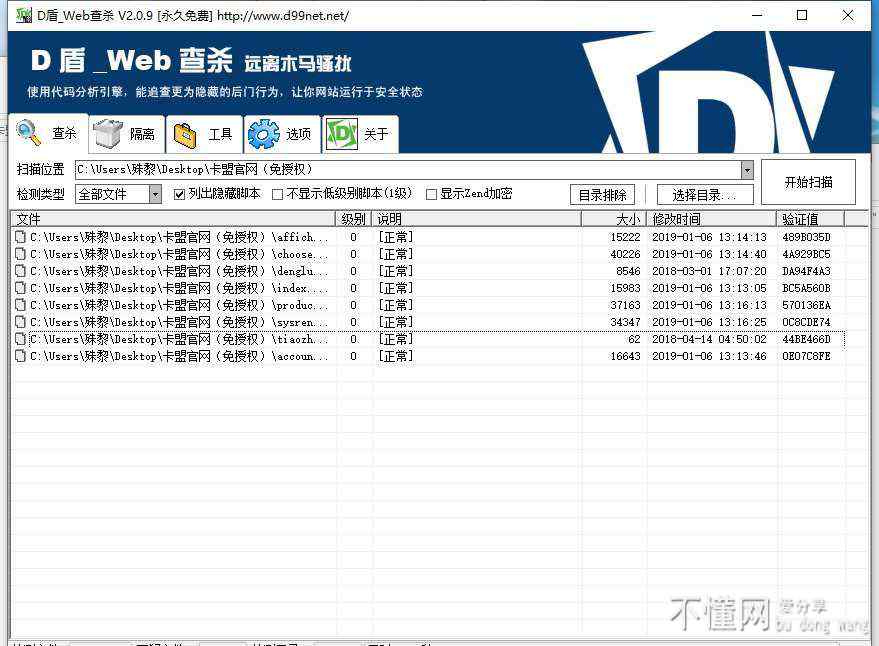Click modified time 2019-01-06 13:16:25
This screenshot has width=879, height=646.
pos(709,322)
